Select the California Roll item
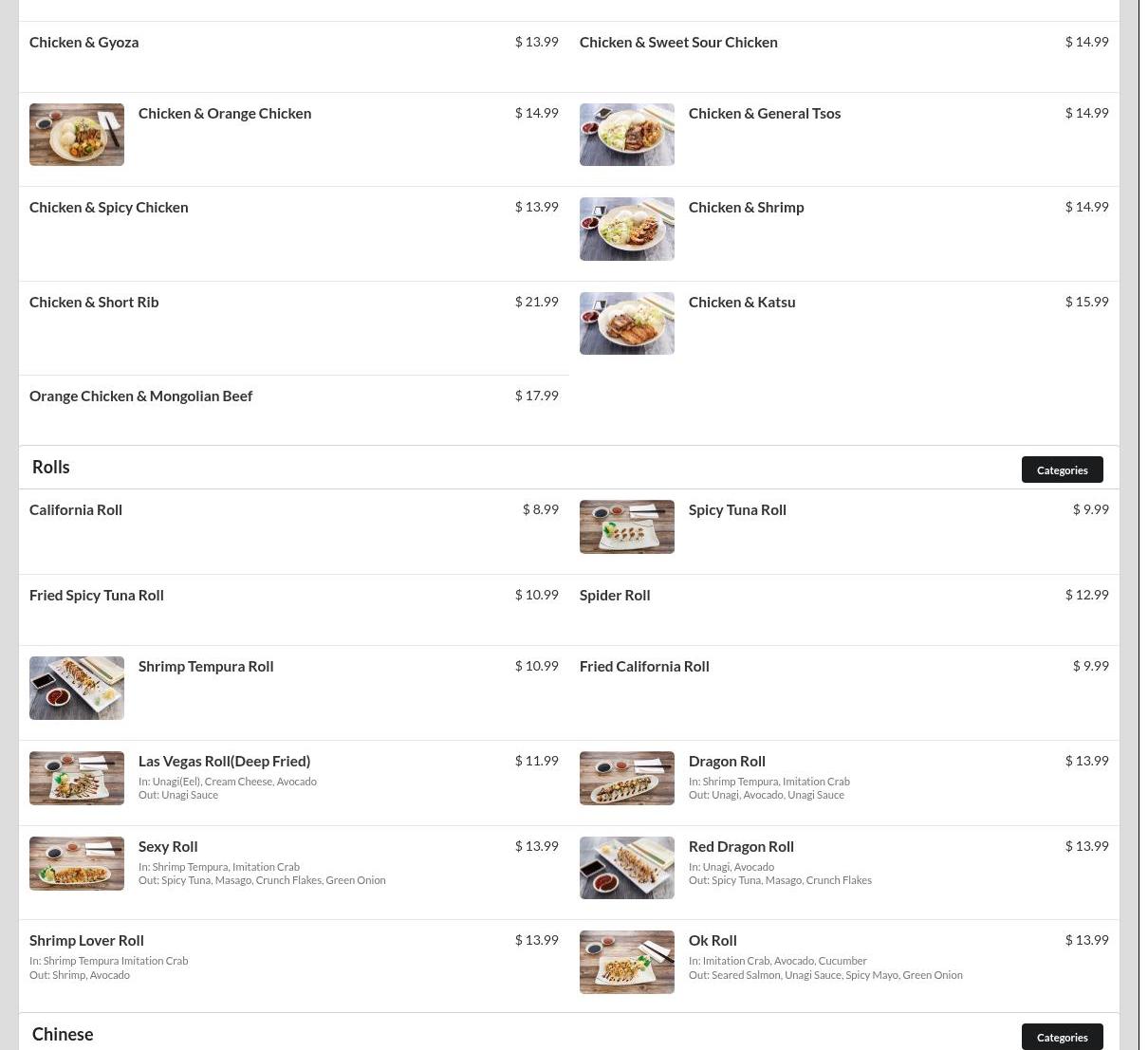The image size is (1148, 1050). pos(294,532)
